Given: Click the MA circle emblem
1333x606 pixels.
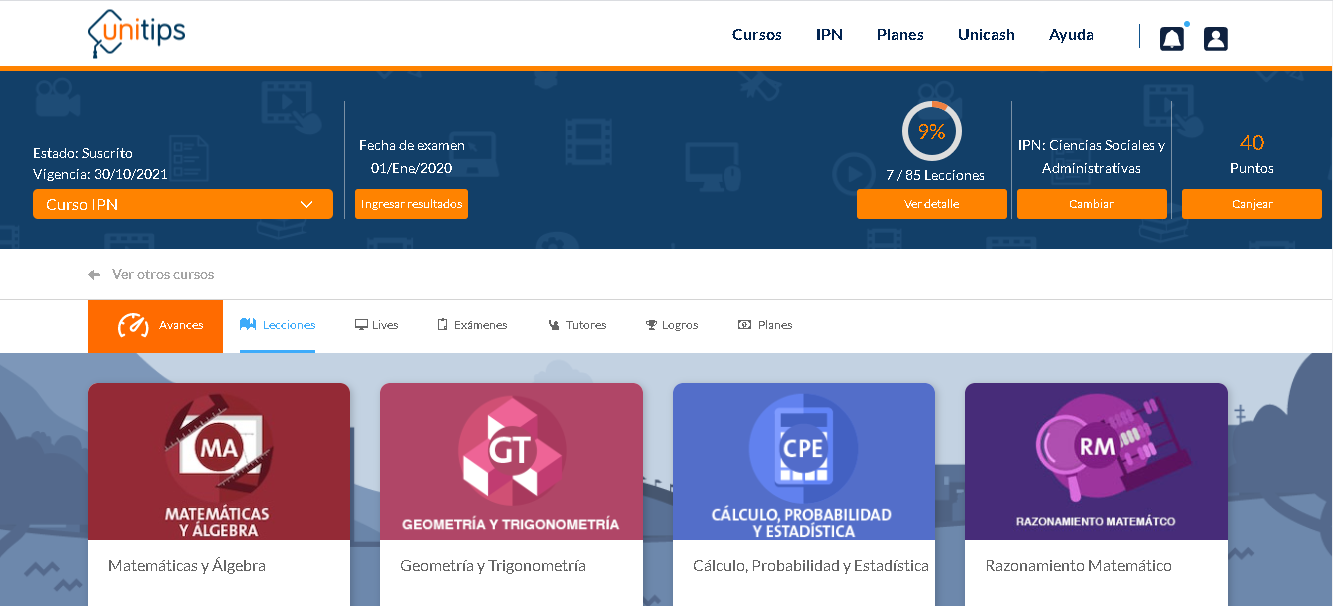Looking at the screenshot, I should [219, 449].
